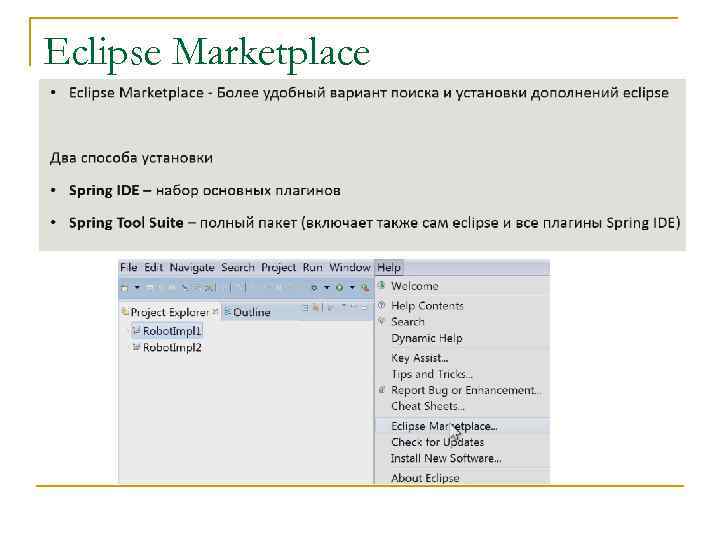Launch Eclipse Marketplace...
Image resolution: width=720 pixels, height=540 pixels.
point(462,426)
